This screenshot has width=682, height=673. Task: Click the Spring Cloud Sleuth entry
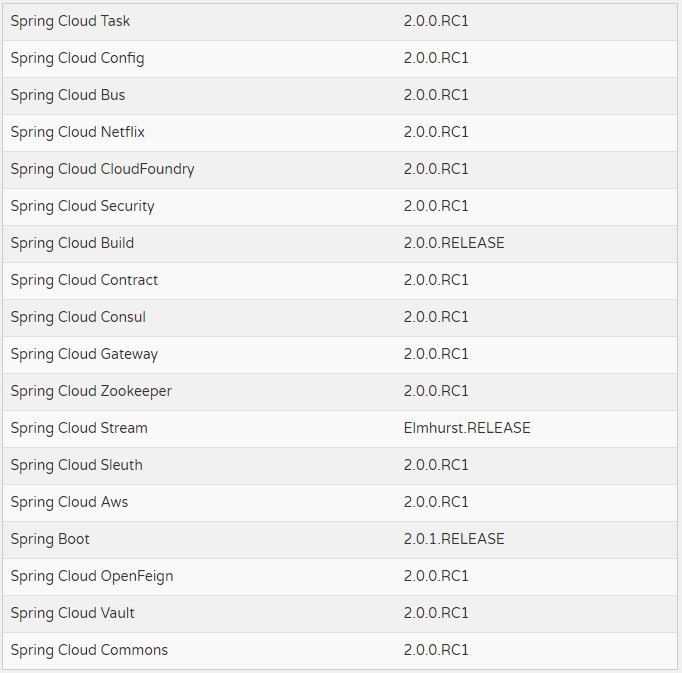pyautogui.click(x=76, y=465)
